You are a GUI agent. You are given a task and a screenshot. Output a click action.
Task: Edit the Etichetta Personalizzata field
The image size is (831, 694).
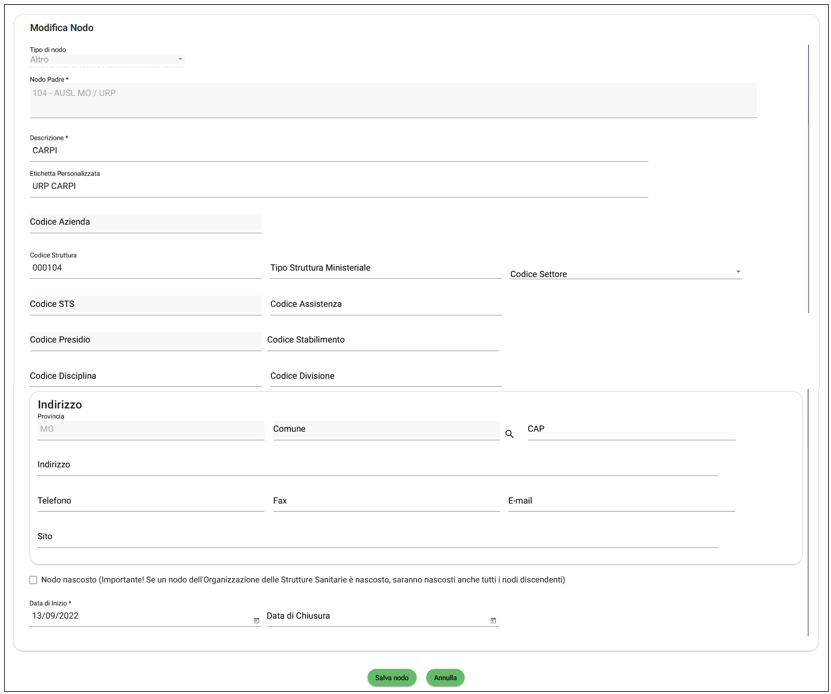pos(338,186)
